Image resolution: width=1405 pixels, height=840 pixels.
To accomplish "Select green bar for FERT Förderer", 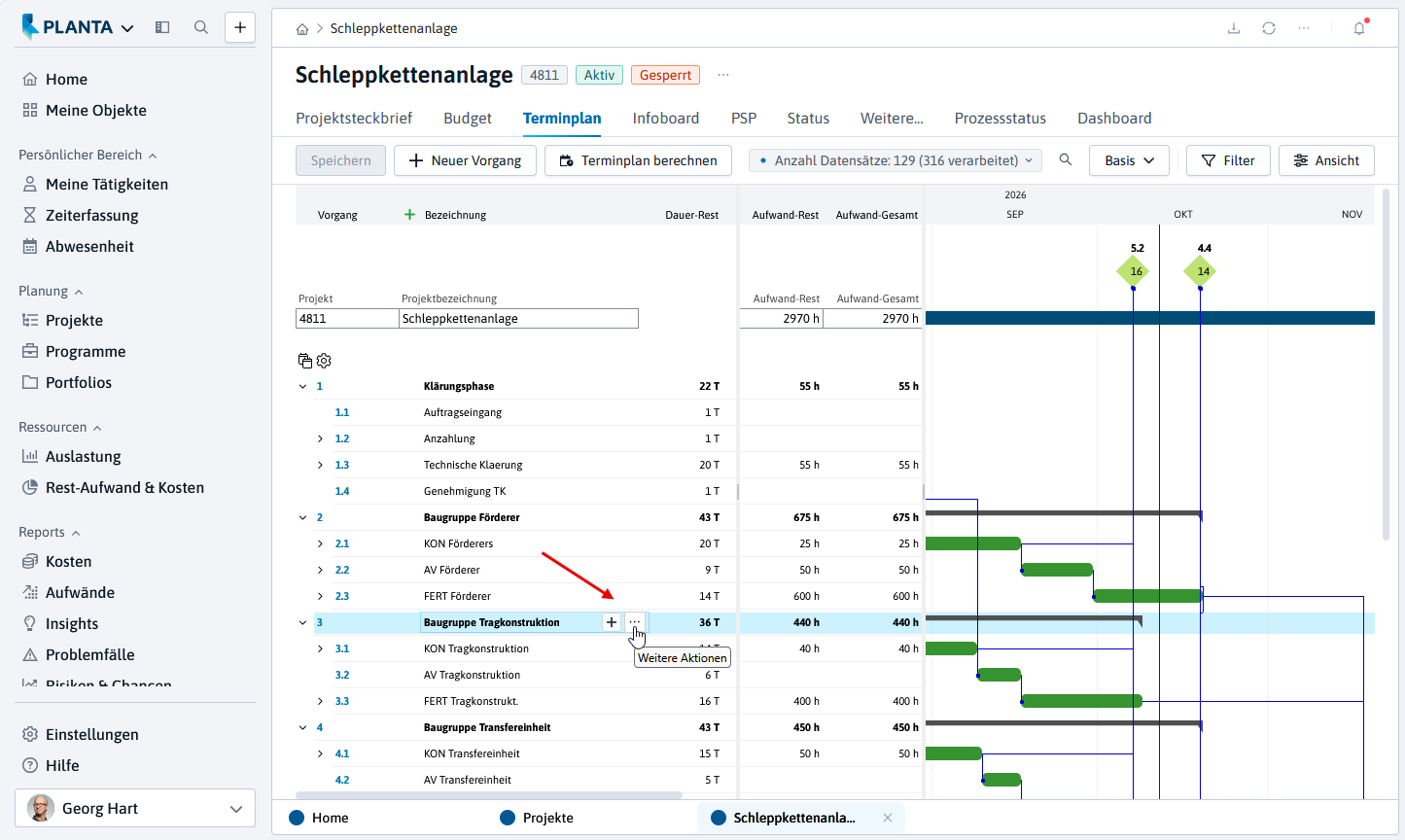I will coord(1148,596).
